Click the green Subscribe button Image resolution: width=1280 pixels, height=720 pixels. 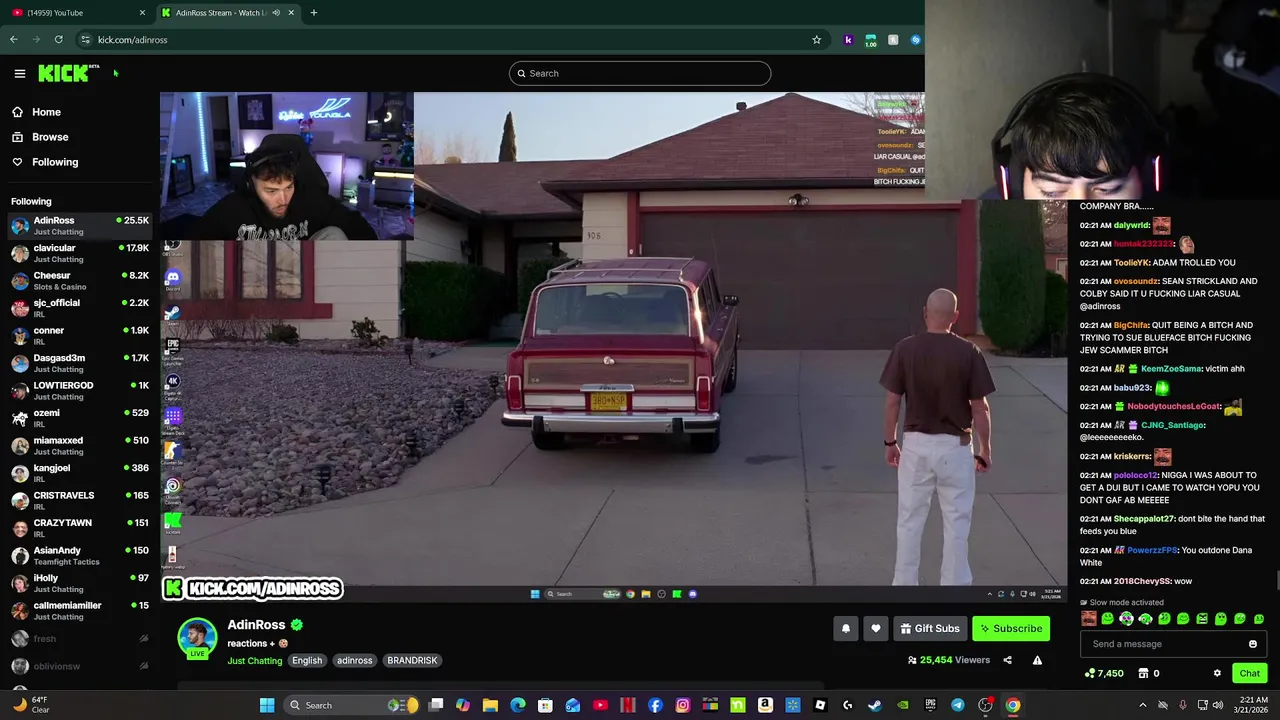tap(1011, 628)
